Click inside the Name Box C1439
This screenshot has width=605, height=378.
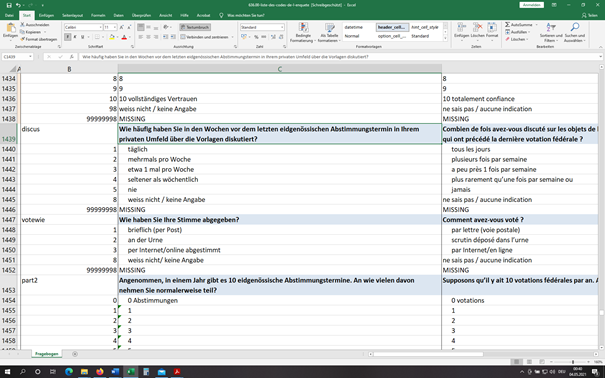[15, 57]
